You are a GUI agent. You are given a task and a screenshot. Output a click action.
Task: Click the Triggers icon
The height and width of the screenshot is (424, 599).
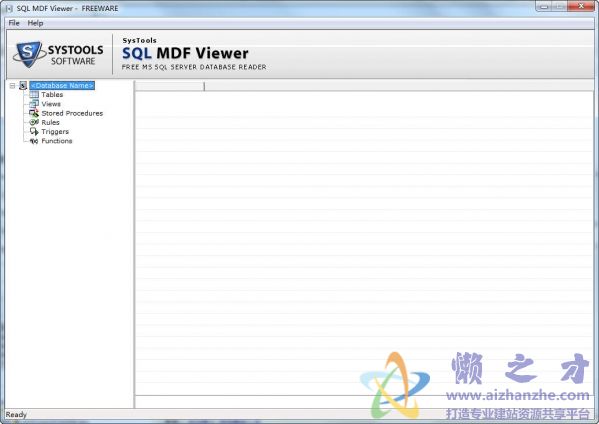pos(34,131)
